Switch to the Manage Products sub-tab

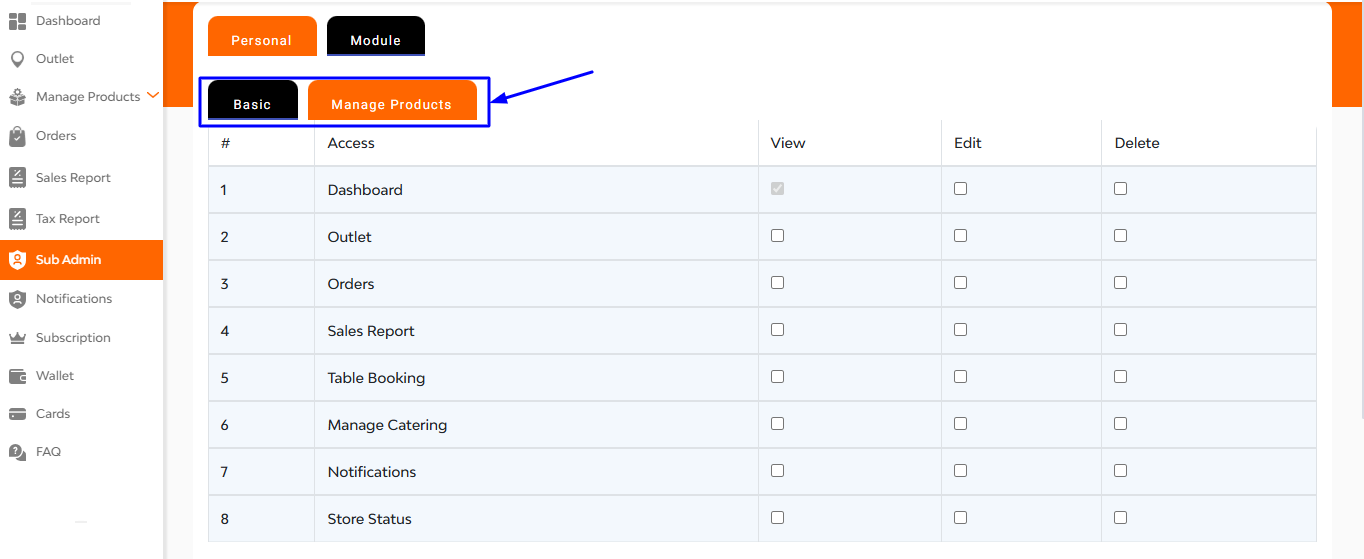pyautogui.click(x=392, y=101)
